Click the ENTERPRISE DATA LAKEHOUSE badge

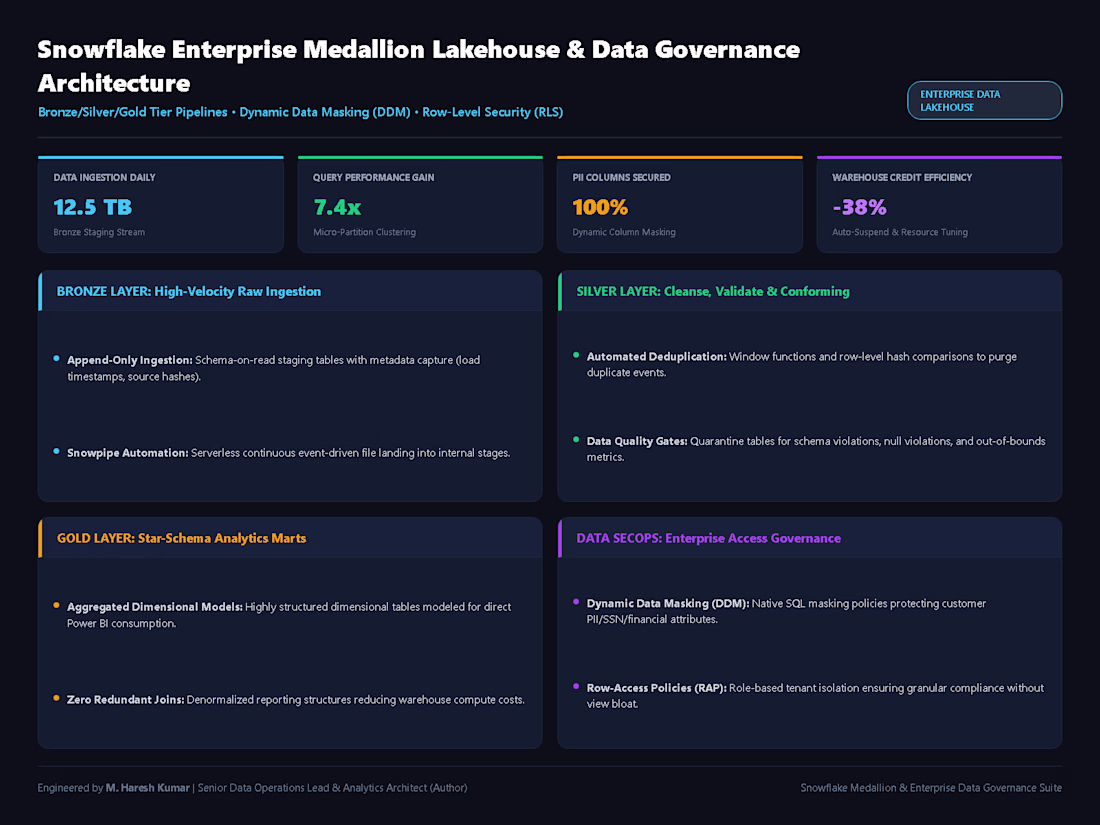coord(984,100)
